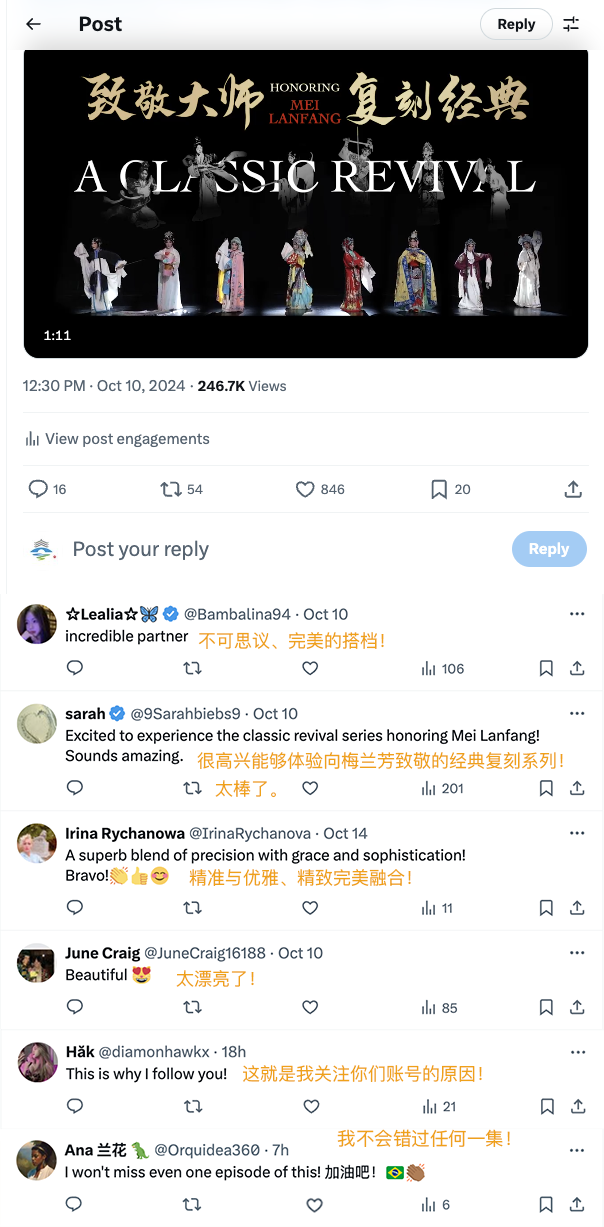Repost the Mei Lanfang video post
604x1227 pixels.
pos(171,489)
